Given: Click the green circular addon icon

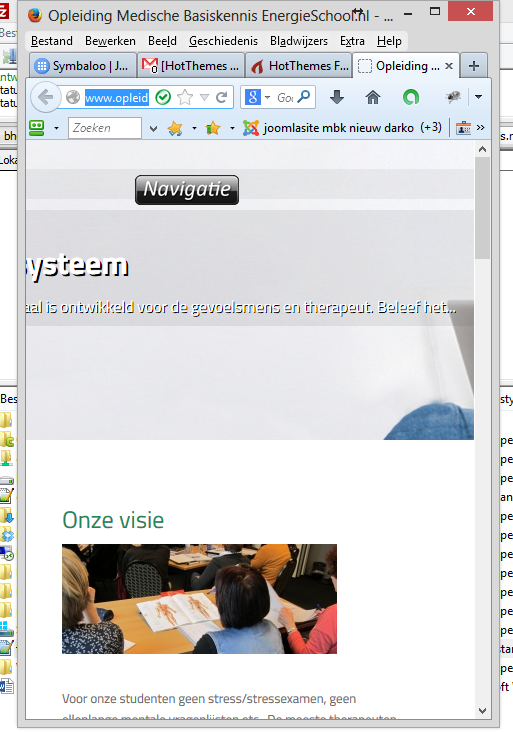Looking at the screenshot, I should click(x=411, y=97).
